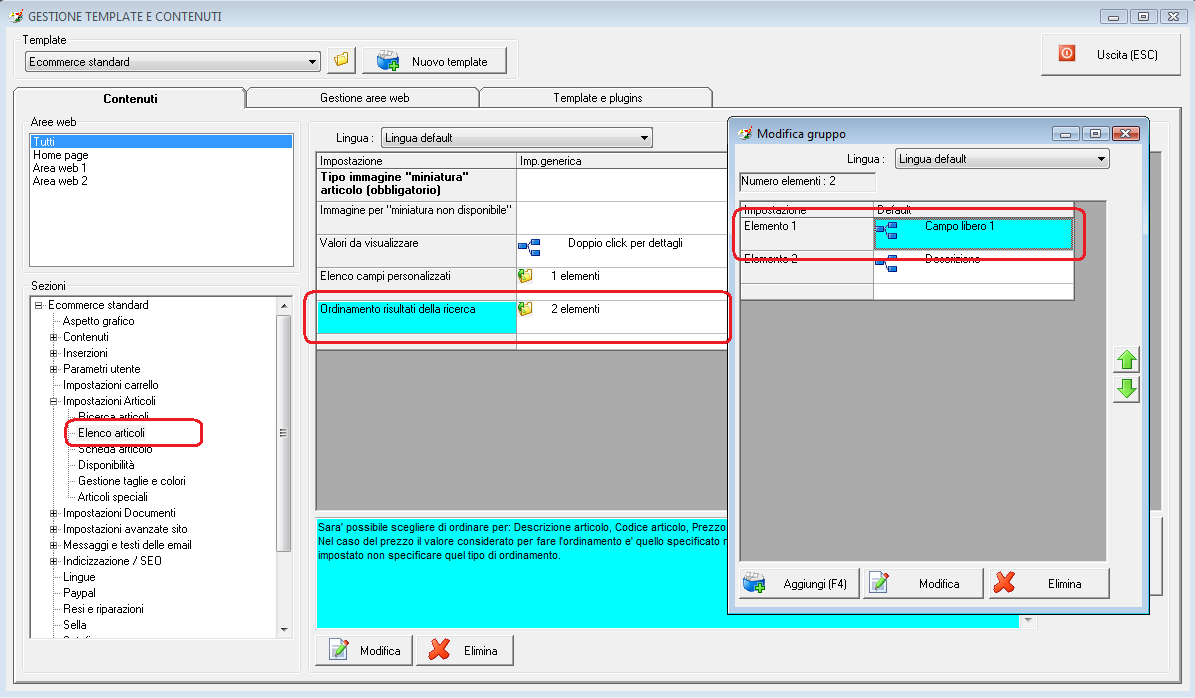Expand the Impostazioni Documenti tree node
Image resolution: width=1195 pixels, height=698 pixels.
(53, 513)
